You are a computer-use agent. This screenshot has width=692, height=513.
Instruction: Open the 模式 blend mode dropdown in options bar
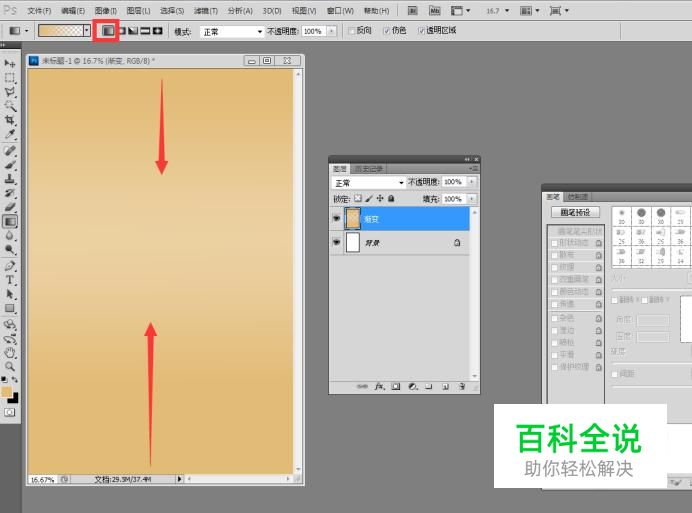tap(232, 31)
